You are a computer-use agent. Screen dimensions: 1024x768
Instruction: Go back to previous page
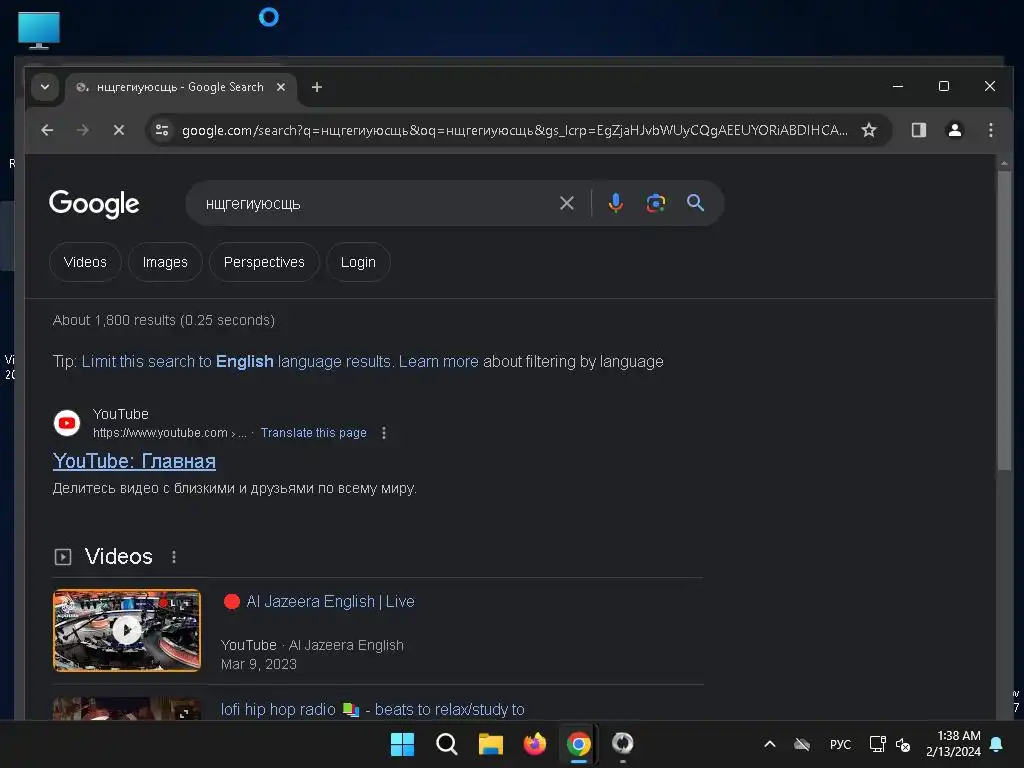(47, 130)
